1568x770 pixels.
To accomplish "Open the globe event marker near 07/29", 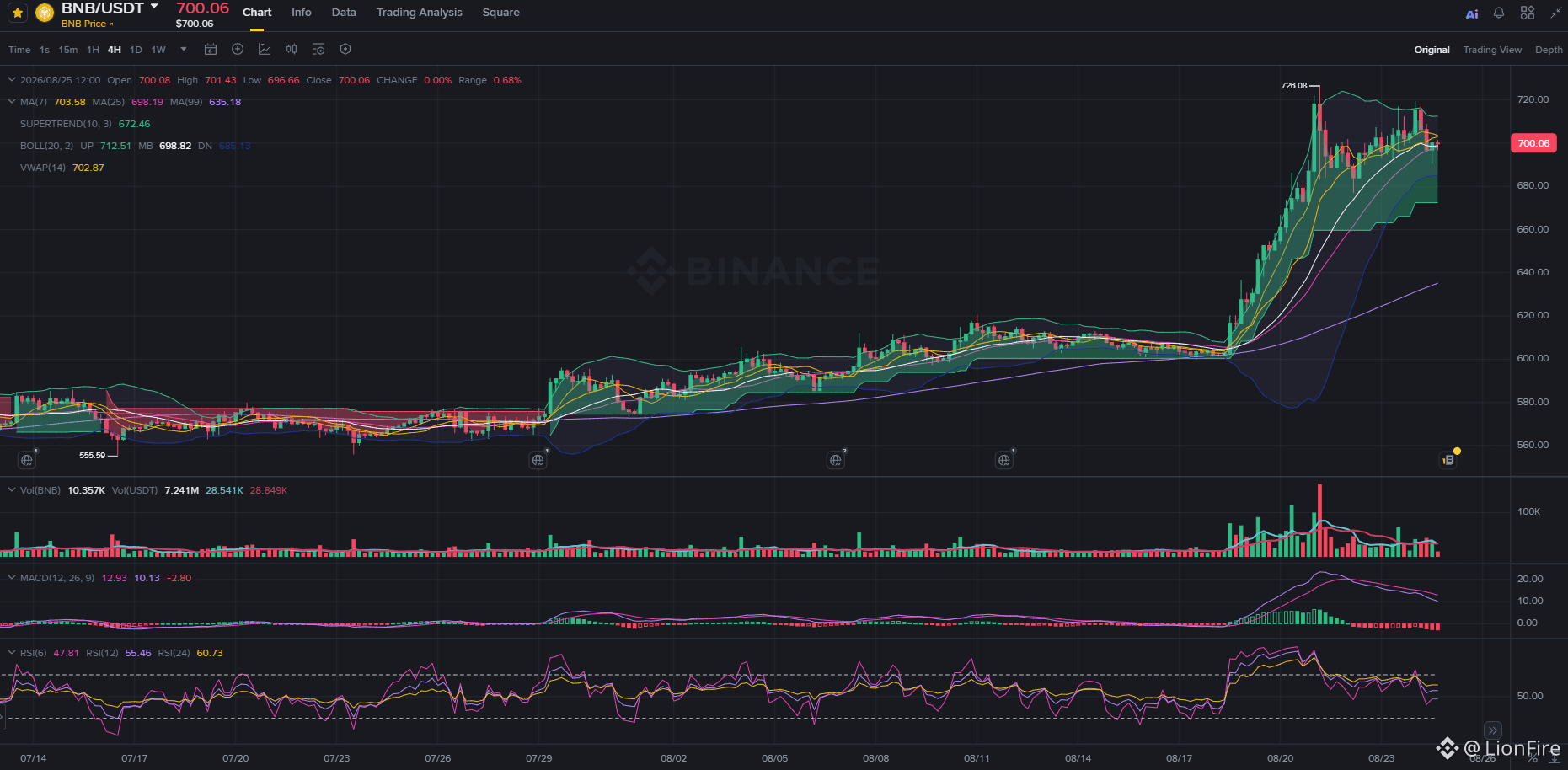I will [538, 460].
